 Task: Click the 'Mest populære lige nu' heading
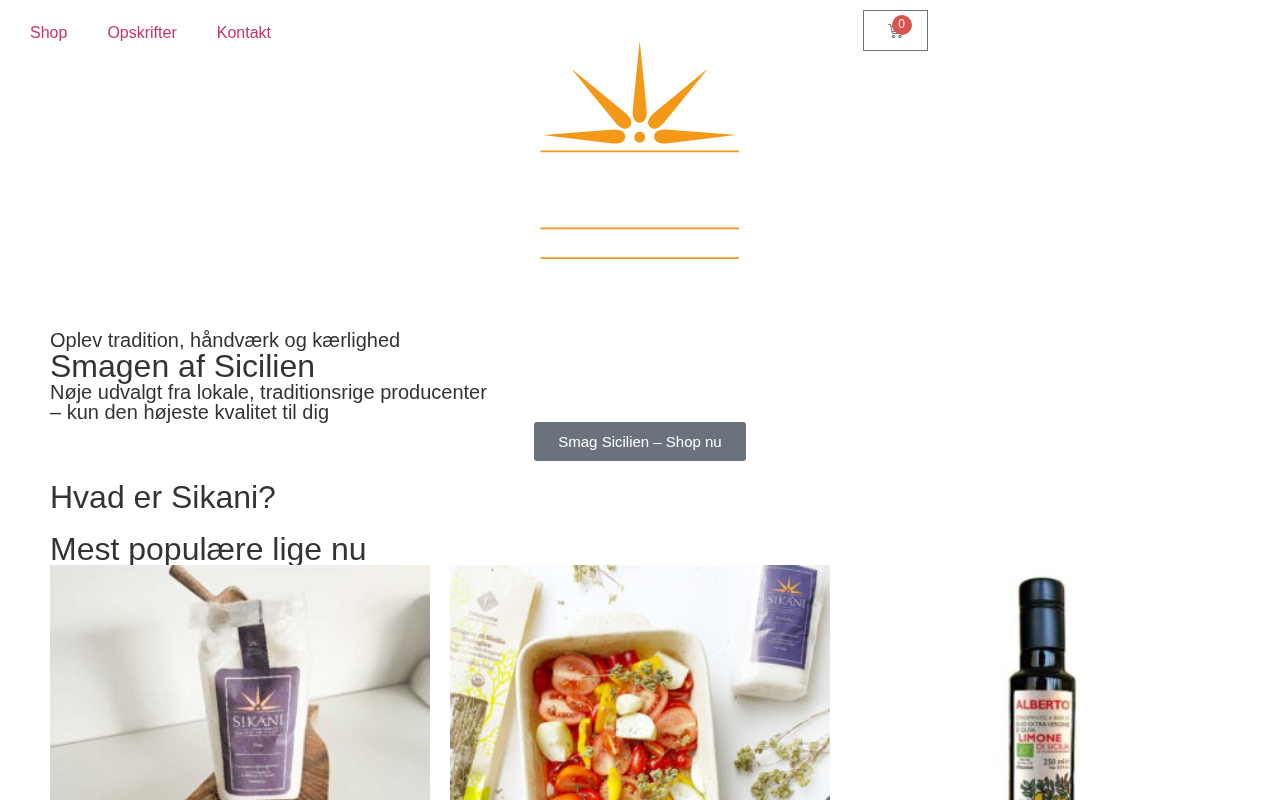[x=208, y=549]
